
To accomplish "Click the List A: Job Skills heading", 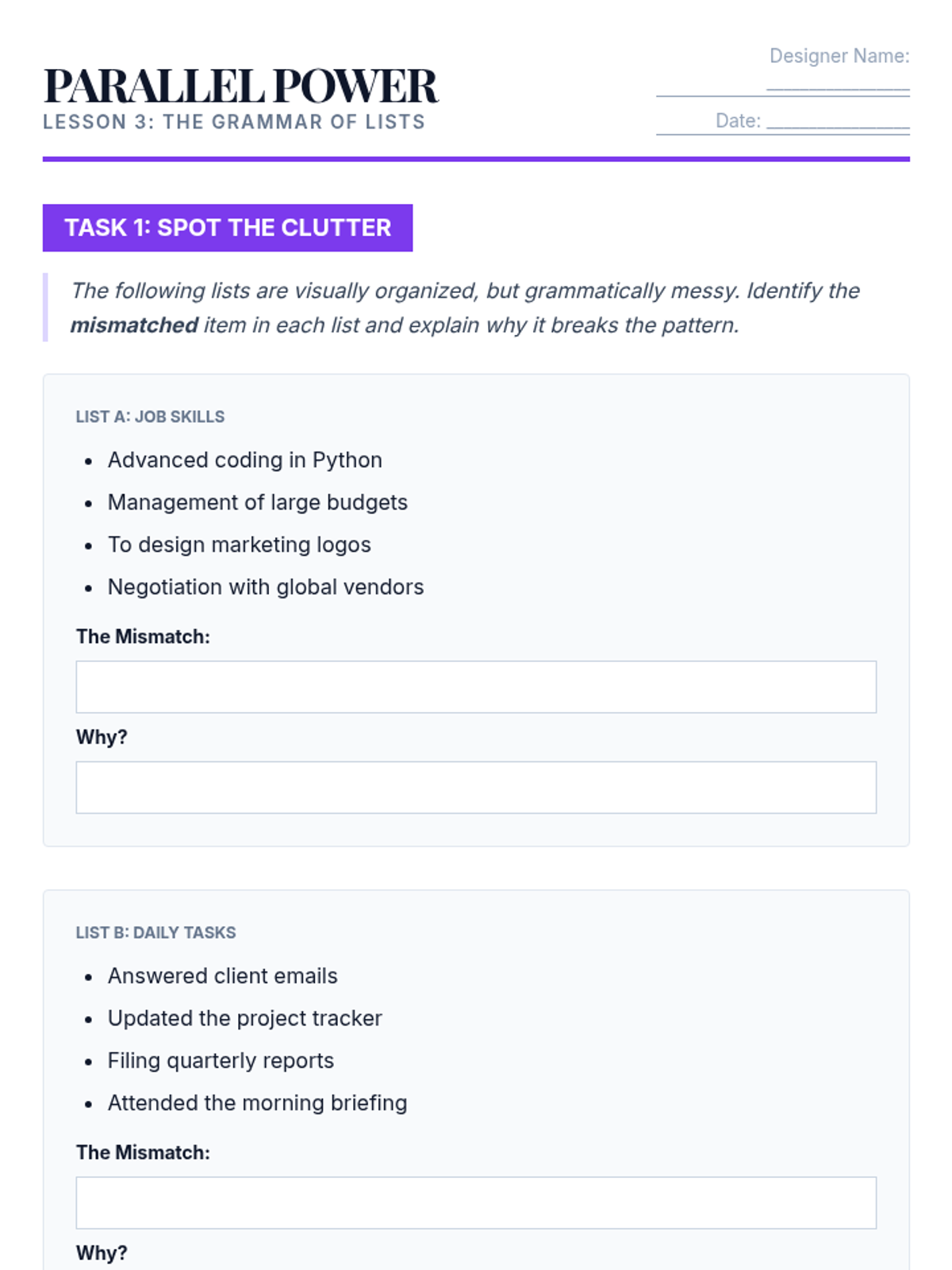I will 150,417.
